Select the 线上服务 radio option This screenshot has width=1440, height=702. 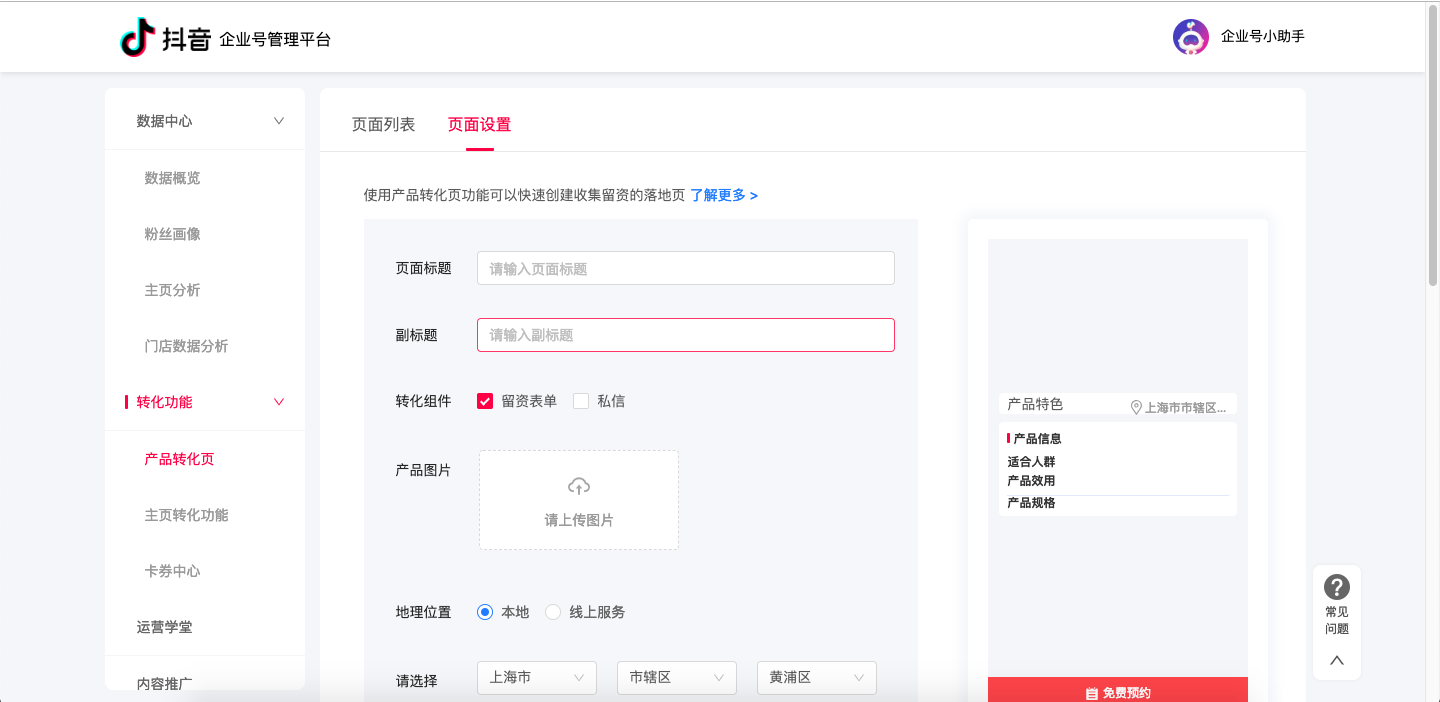pyautogui.click(x=553, y=611)
